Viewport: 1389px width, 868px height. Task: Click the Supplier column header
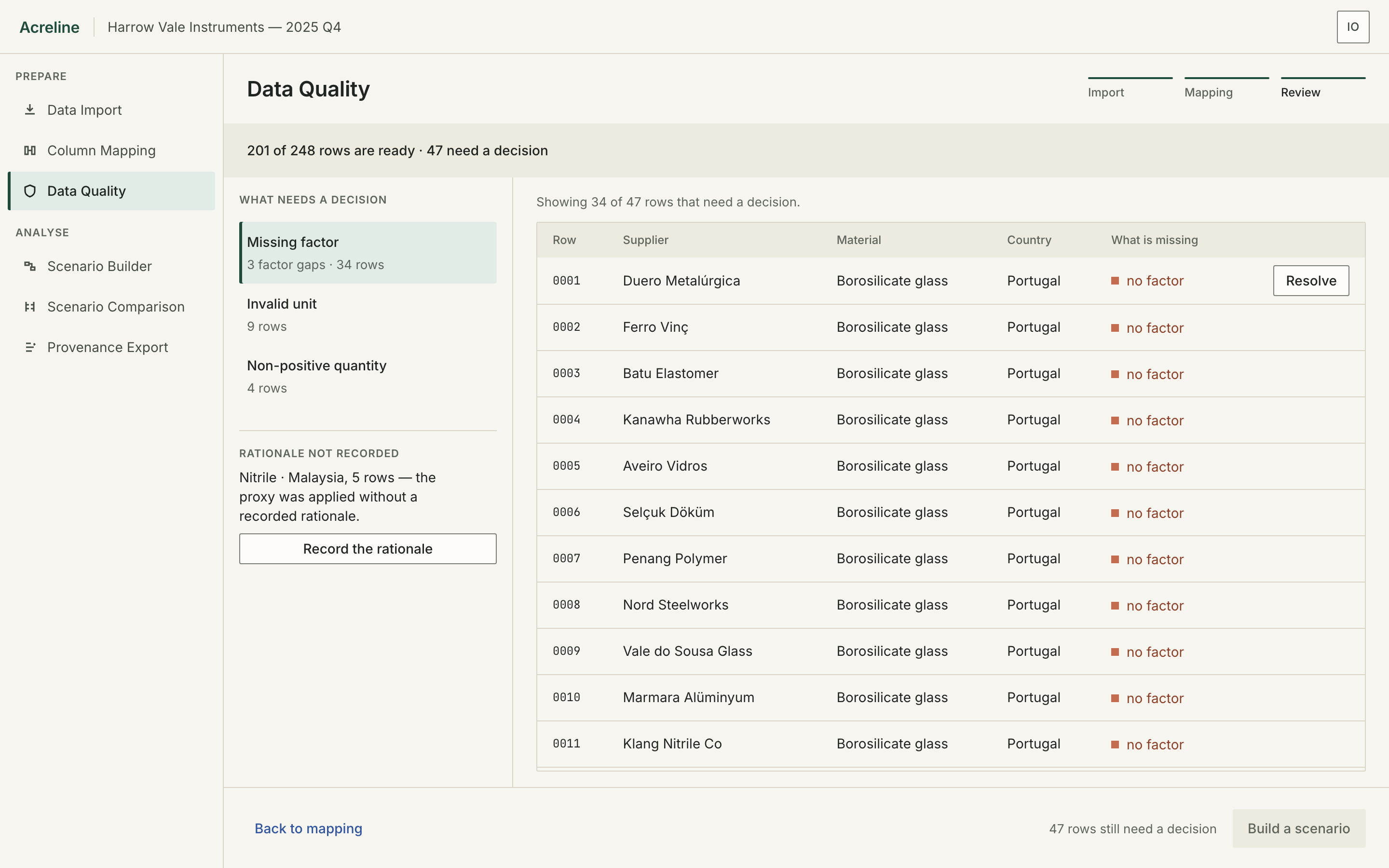(645, 240)
